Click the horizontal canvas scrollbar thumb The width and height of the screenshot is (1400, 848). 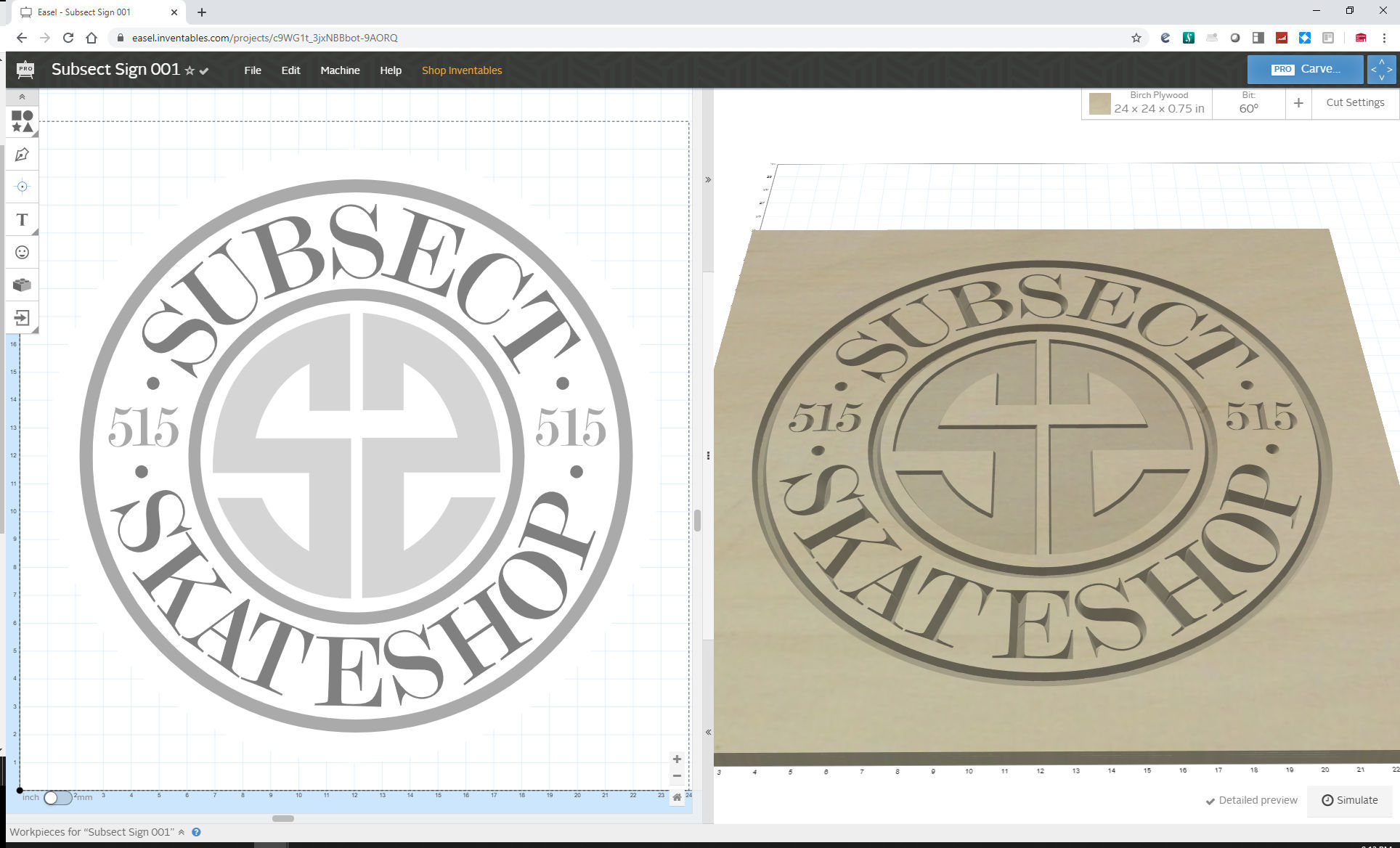(282, 818)
